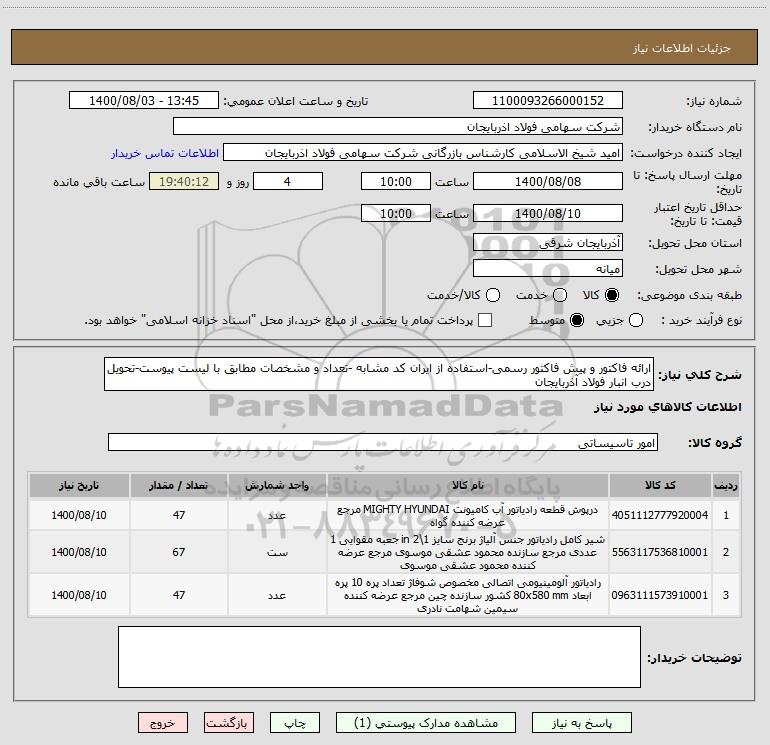The width and height of the screenshot is (770, 745).
Task: Click the رادیاتور آلومینیومی item name
Action: tap(468, 595)
